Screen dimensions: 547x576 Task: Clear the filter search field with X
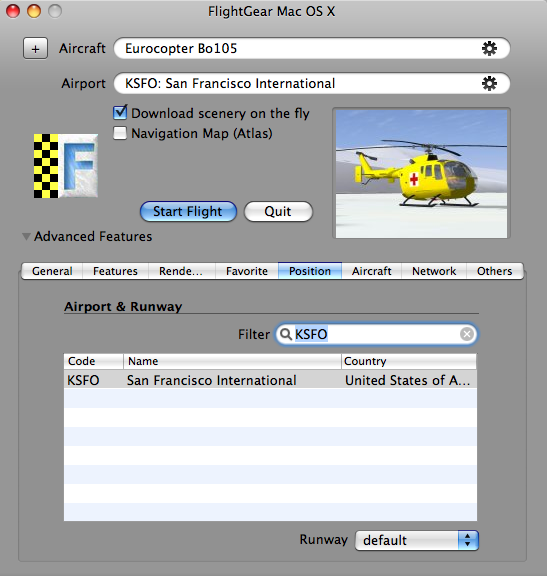tap(467, 334)
